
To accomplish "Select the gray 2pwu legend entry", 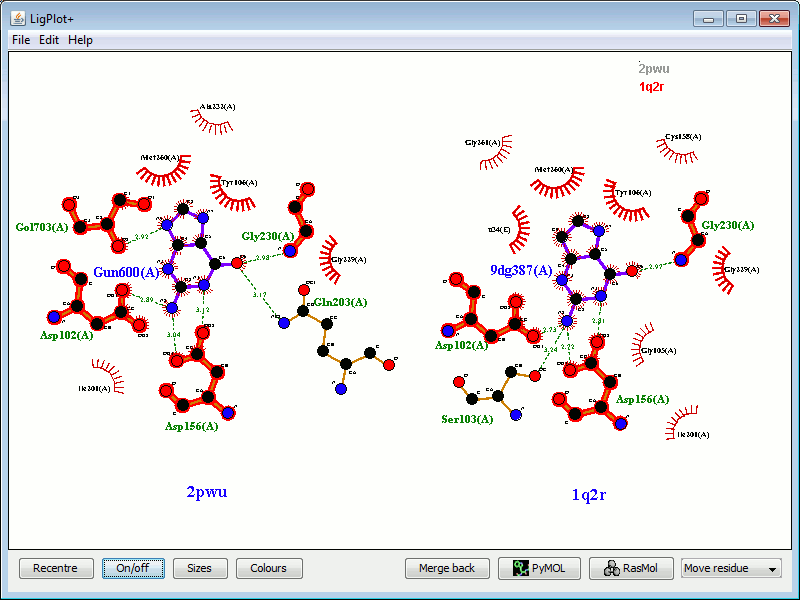I will point(654,69).
